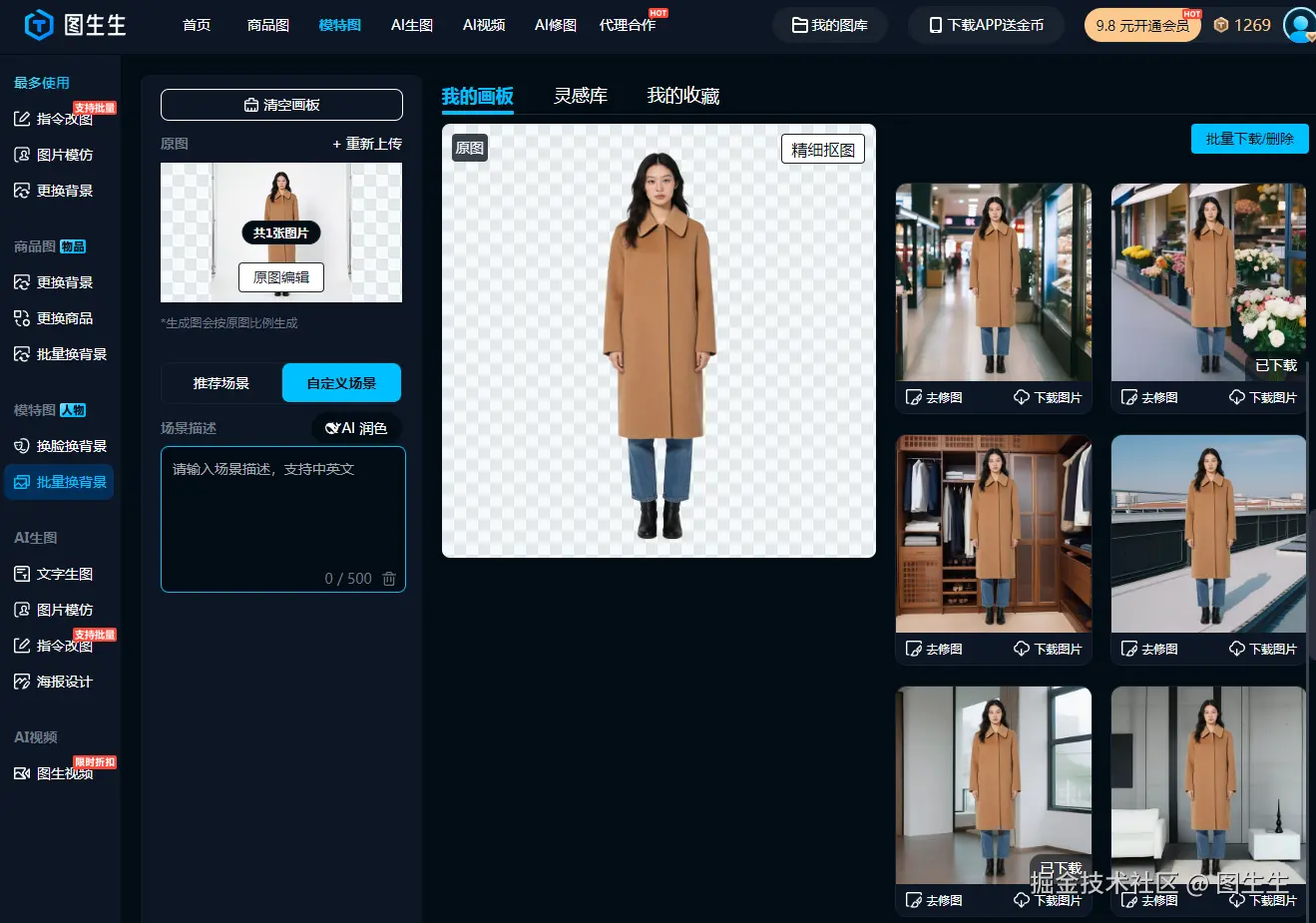Select 批量换背景 under 商品图
The image size is (1316, 923).
(60, 354)
